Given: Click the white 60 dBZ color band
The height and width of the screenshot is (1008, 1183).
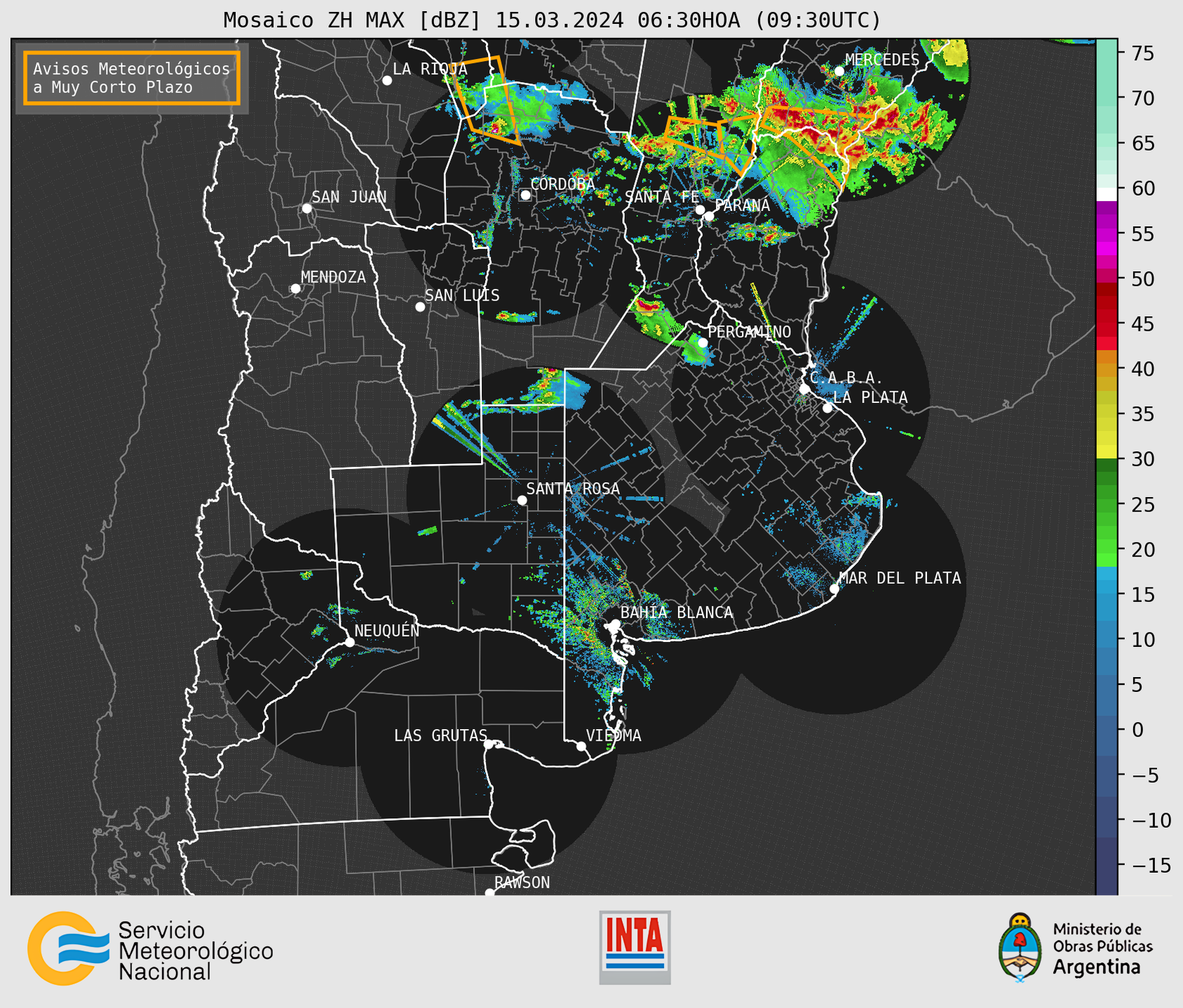Looking at the screenshot, I should [x=1107, y=194].
